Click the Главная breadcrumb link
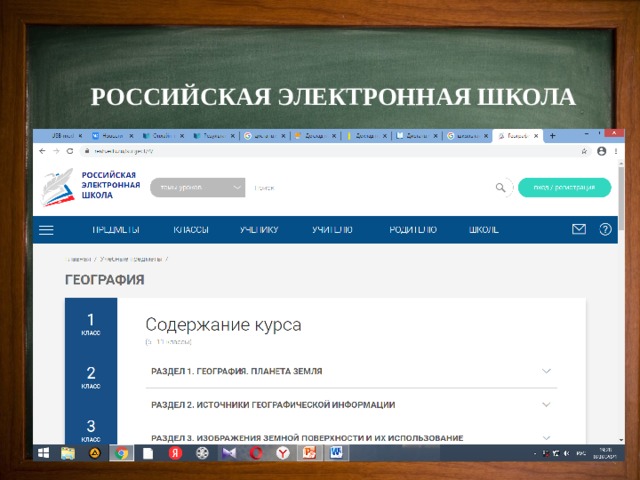The height and width of the screenshot is (480, 640). (78, 259)
